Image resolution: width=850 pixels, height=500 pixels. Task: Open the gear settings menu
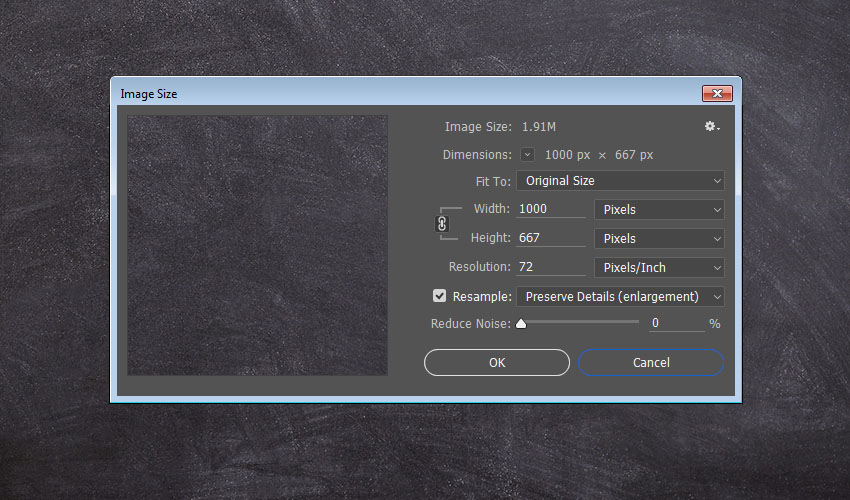coord(711,127)
